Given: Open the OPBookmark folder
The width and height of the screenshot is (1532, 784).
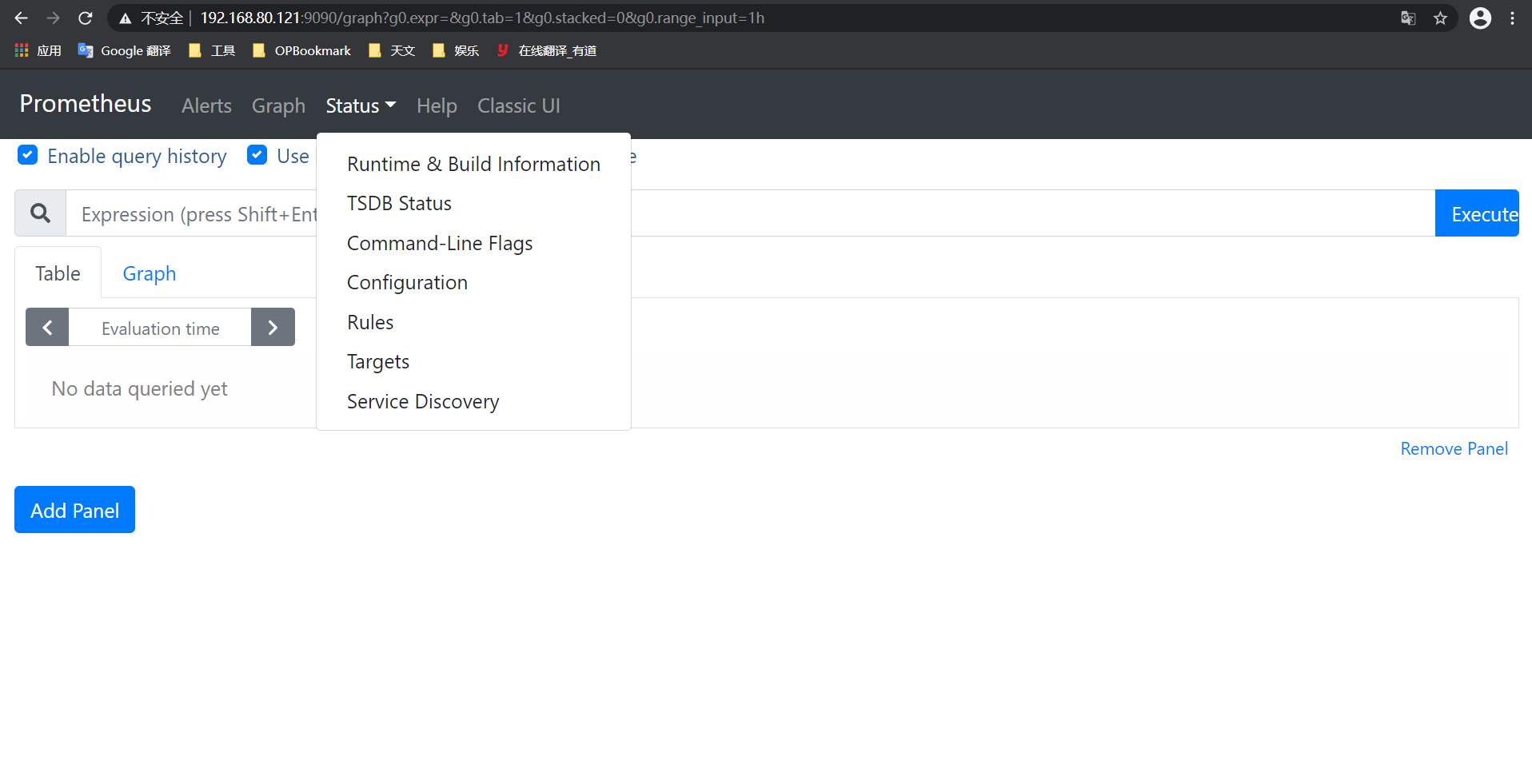Looking at the screenshot, I should pos(301,50).
